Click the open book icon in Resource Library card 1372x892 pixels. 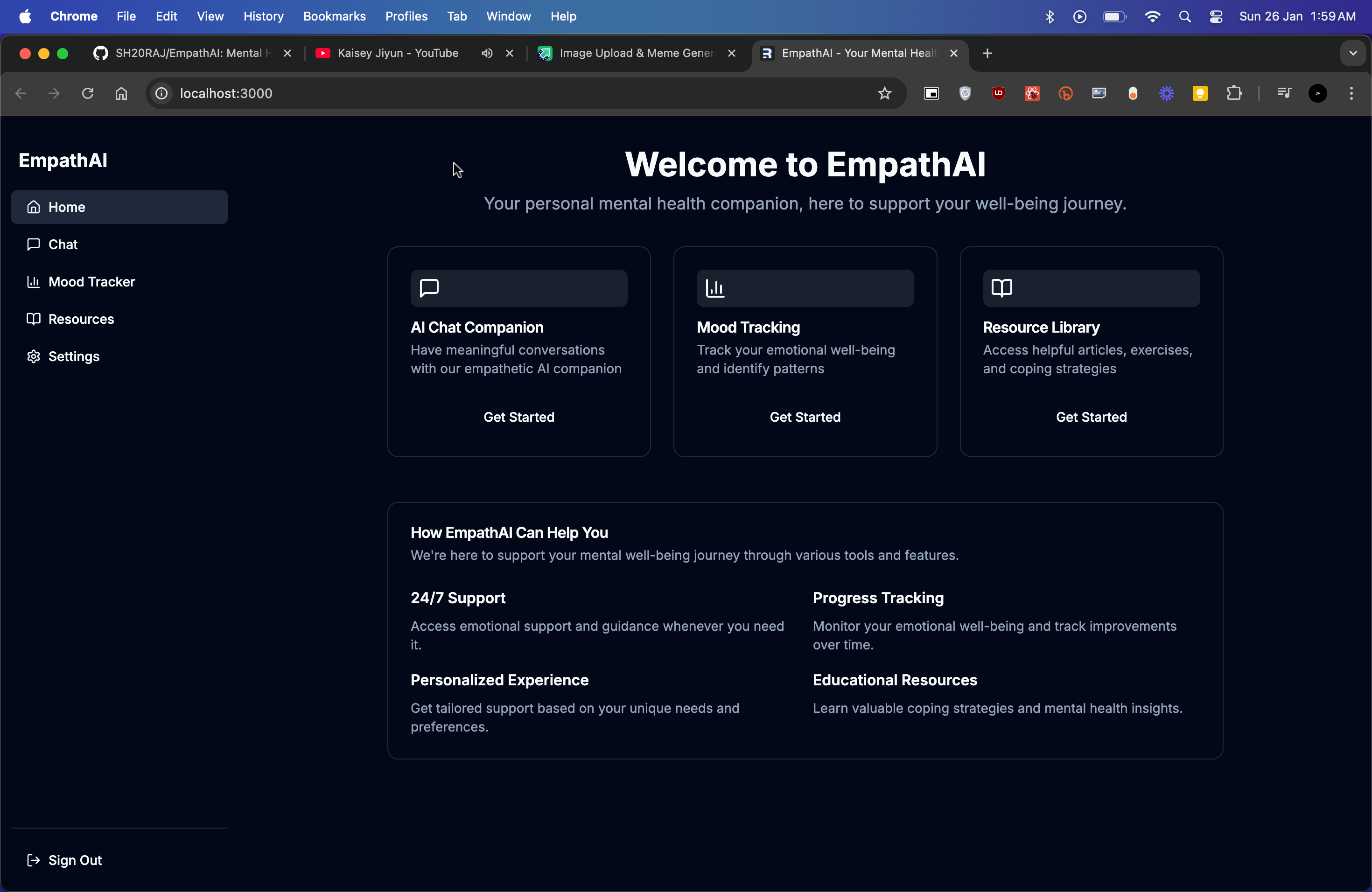[x=1001, y=287]
